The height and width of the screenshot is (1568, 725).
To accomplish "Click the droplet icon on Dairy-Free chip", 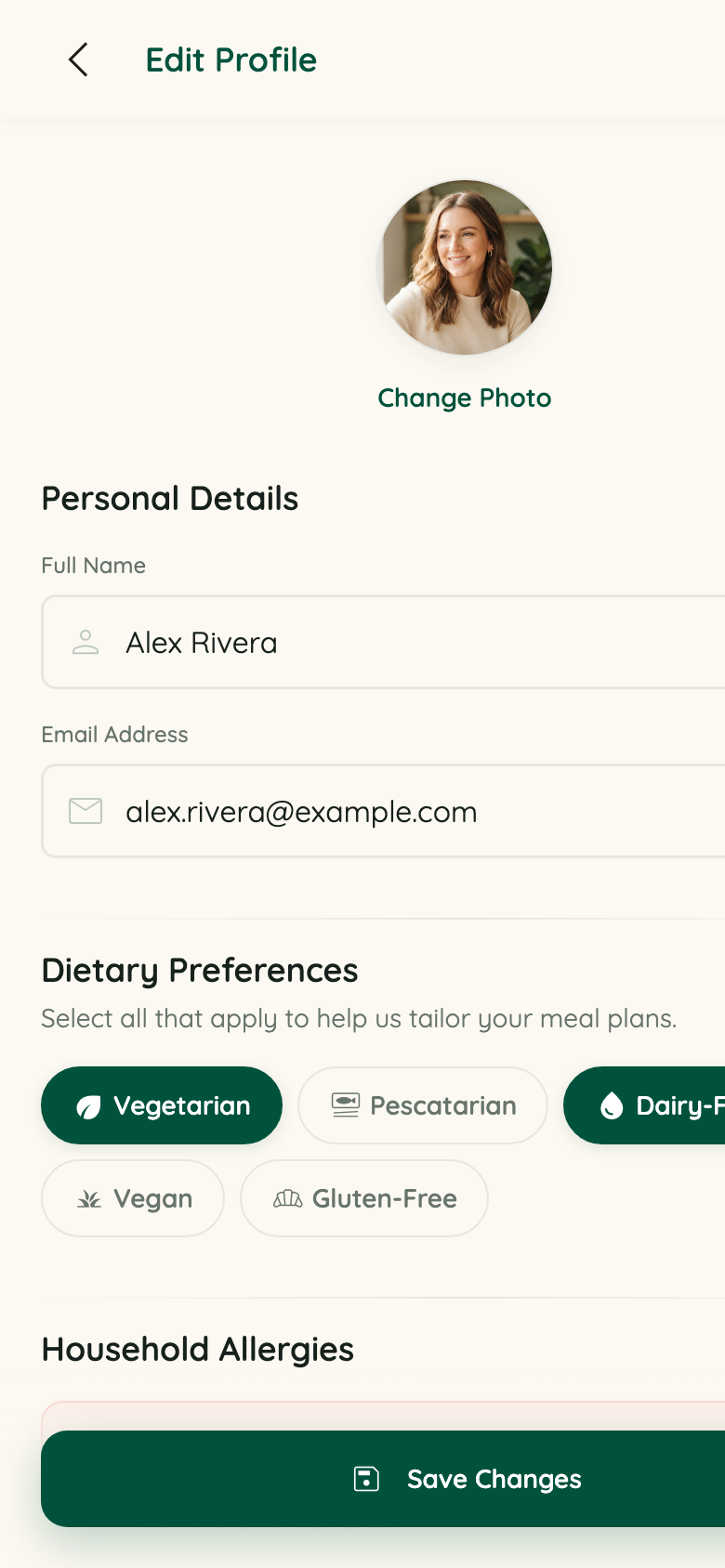I will coord(611,1105).
